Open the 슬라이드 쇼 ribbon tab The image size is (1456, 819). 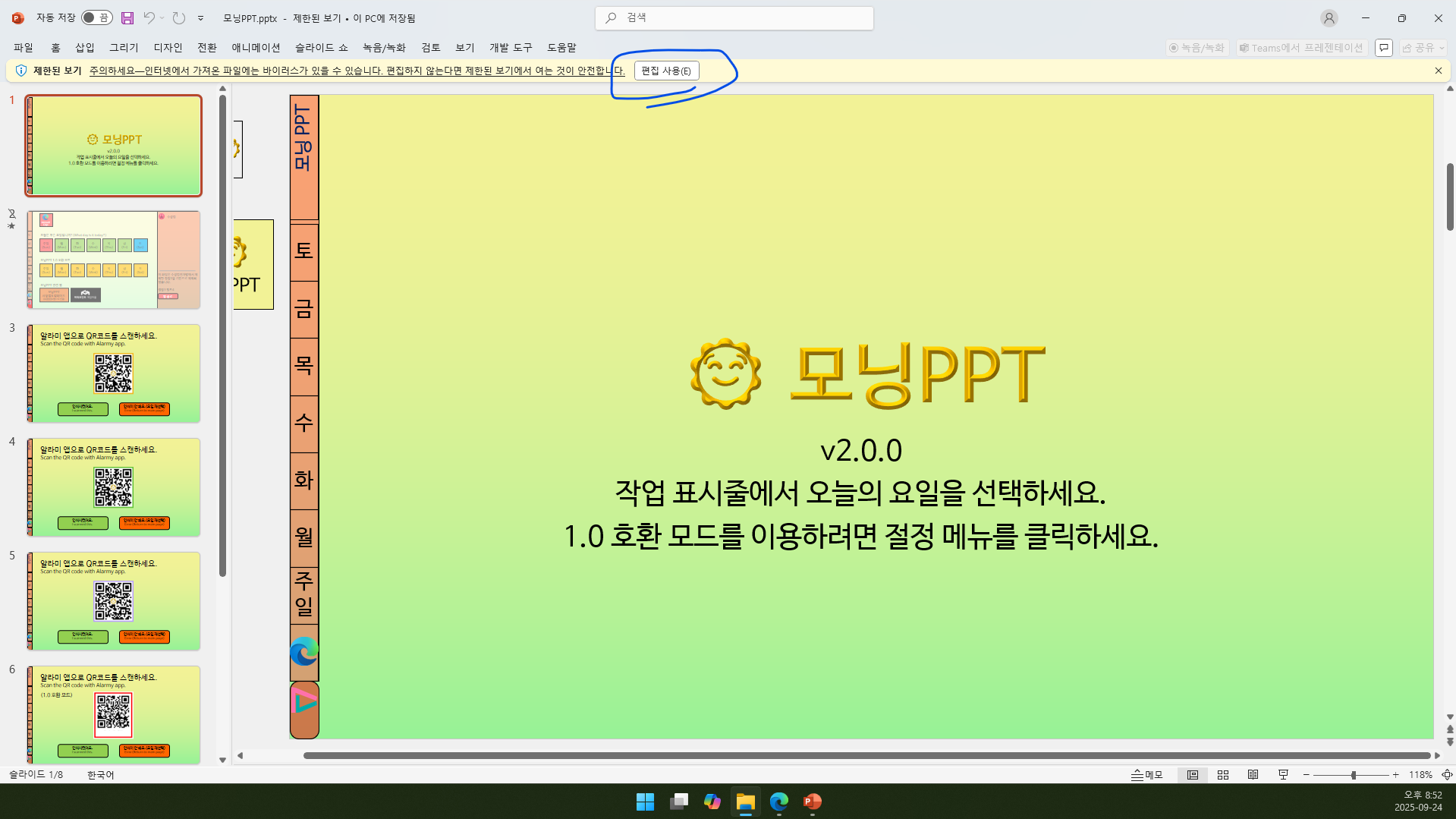319,47
